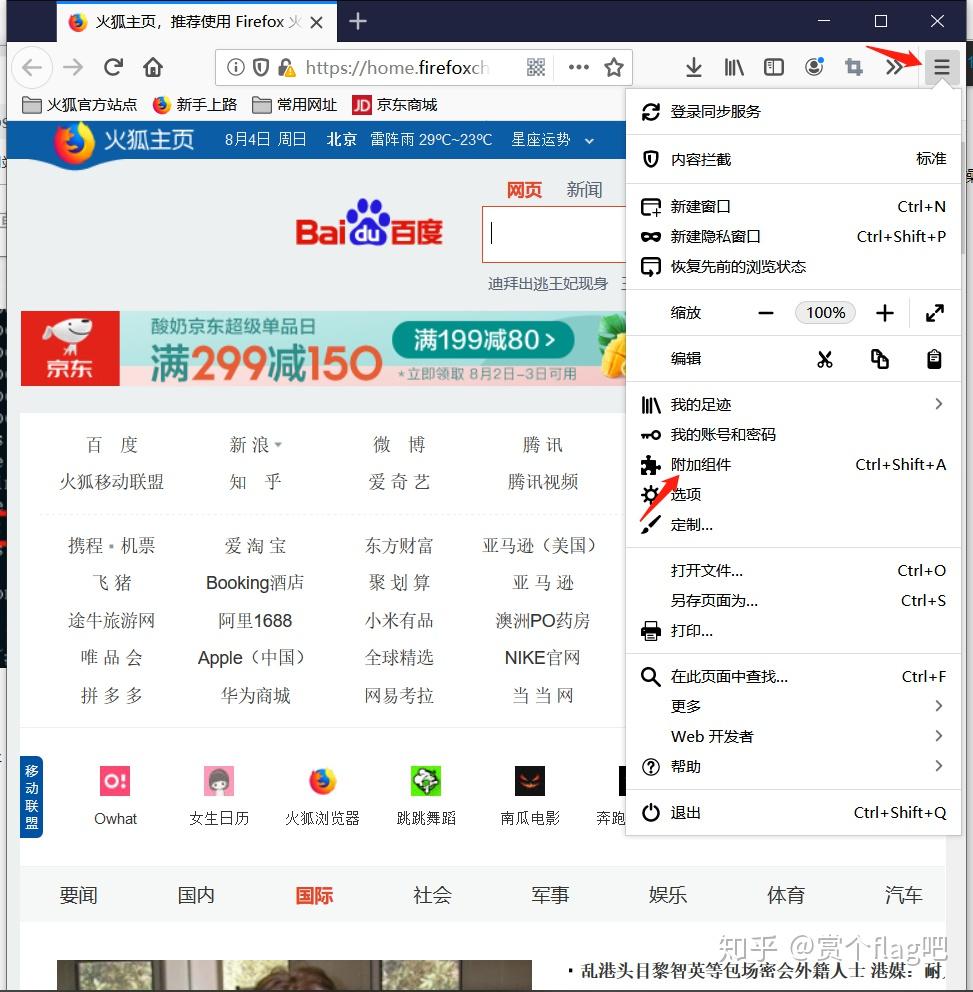Open 我的账号和密码 entry

pyautogui.click(x=793, y=435)
